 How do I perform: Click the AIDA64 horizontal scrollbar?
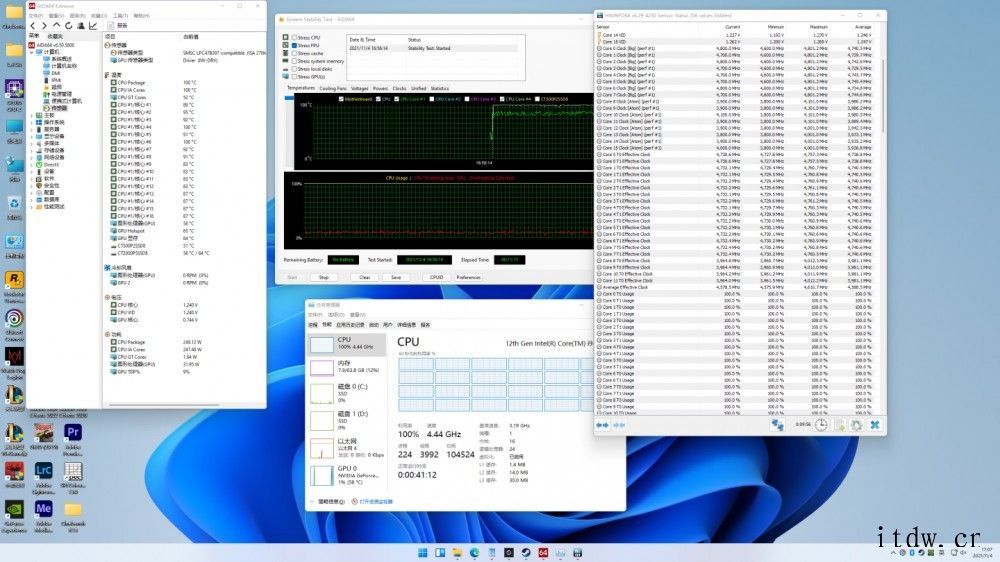point(165,405)
